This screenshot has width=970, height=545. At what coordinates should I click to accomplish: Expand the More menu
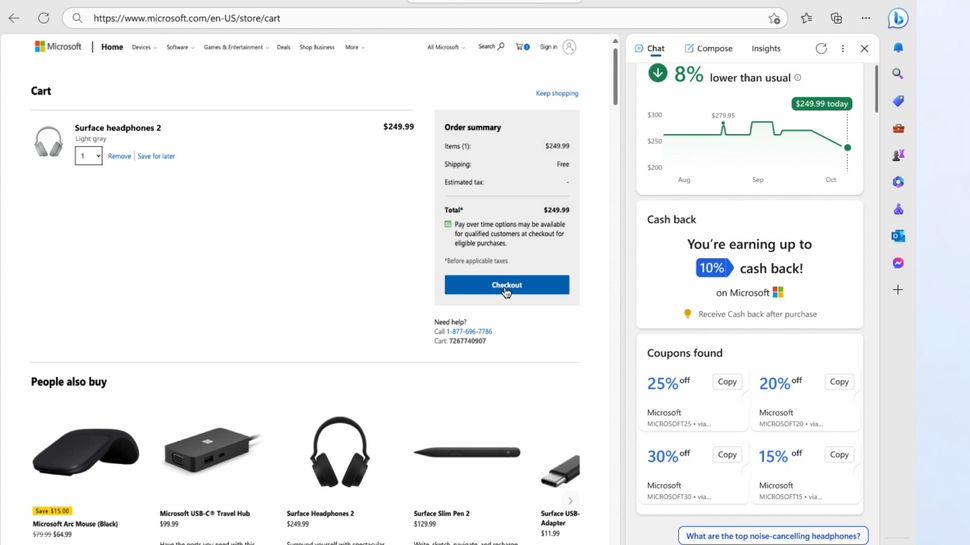coord(354,47)
